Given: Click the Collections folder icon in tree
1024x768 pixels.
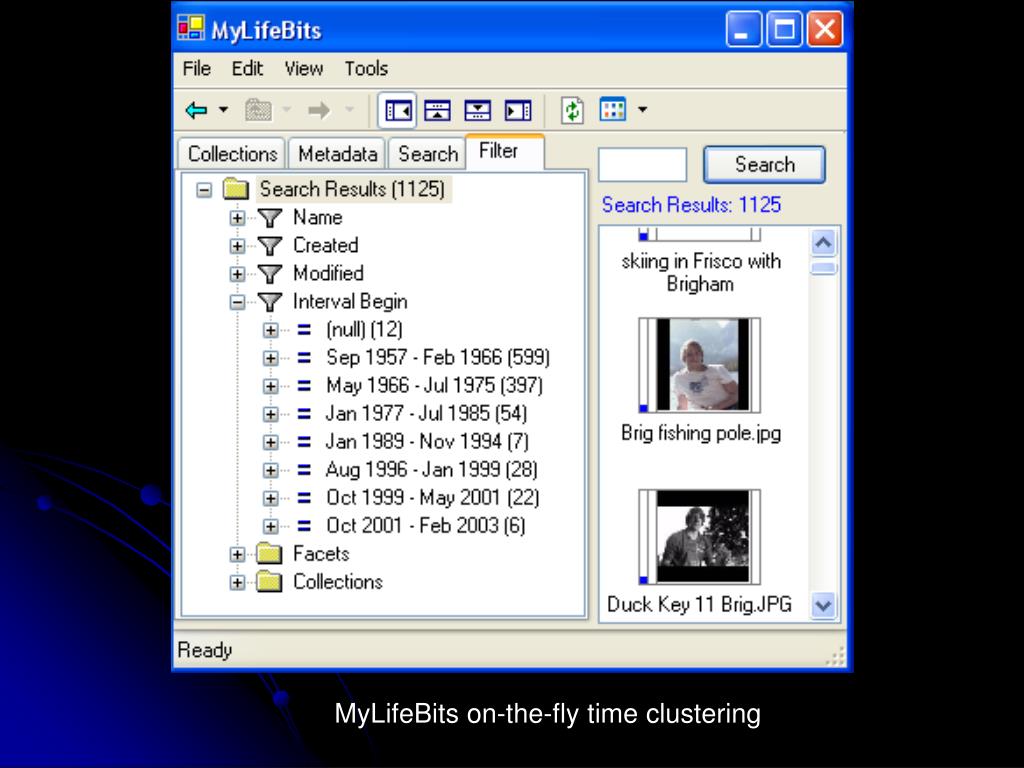Looking at the screenshot, I should tap(269, 583).
